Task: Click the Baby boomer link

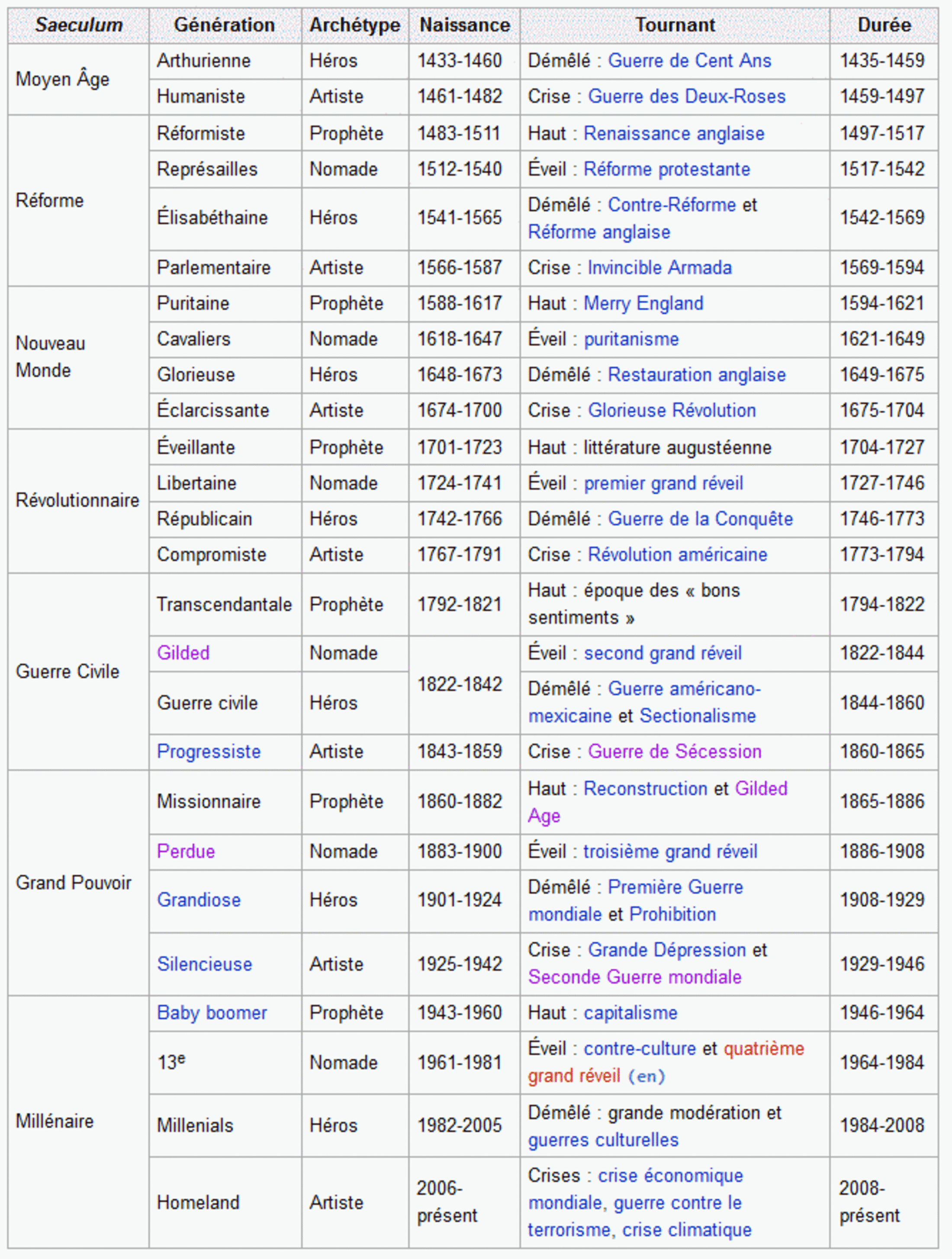Action: [212, 1013]
